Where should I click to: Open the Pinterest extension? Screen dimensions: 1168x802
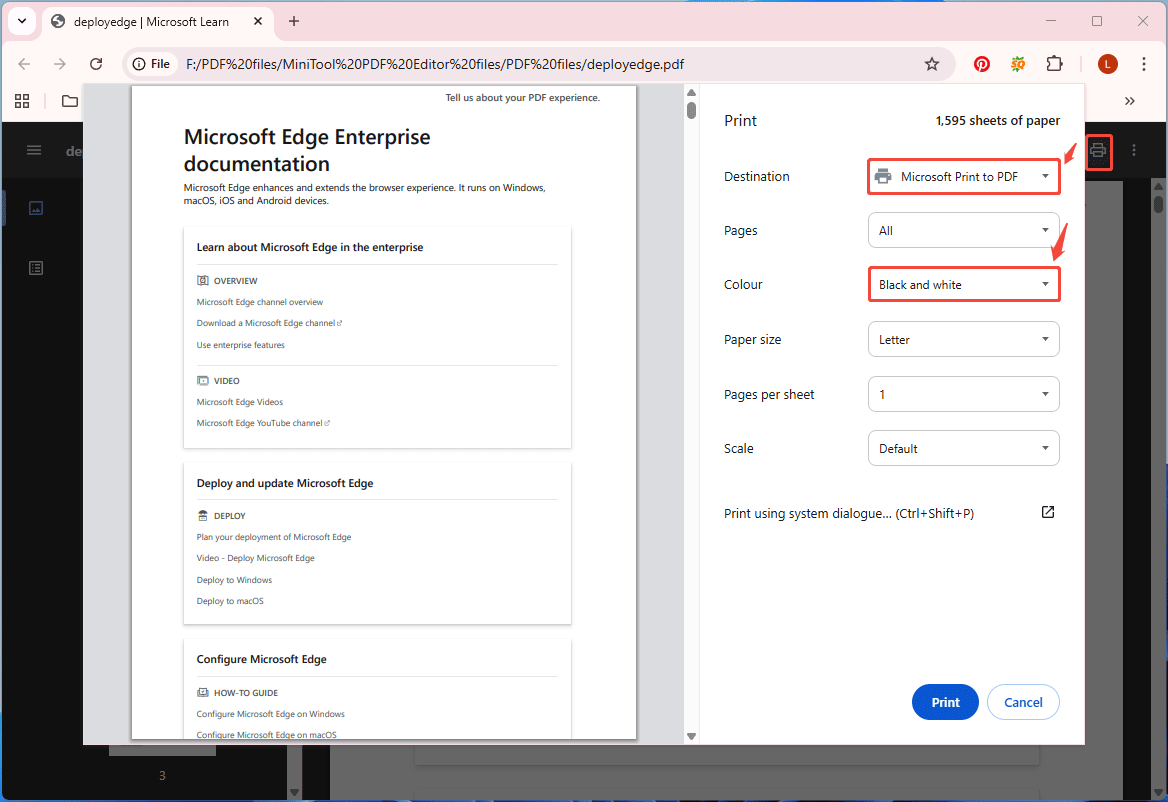pyautogui.click(x=982, y=64)
